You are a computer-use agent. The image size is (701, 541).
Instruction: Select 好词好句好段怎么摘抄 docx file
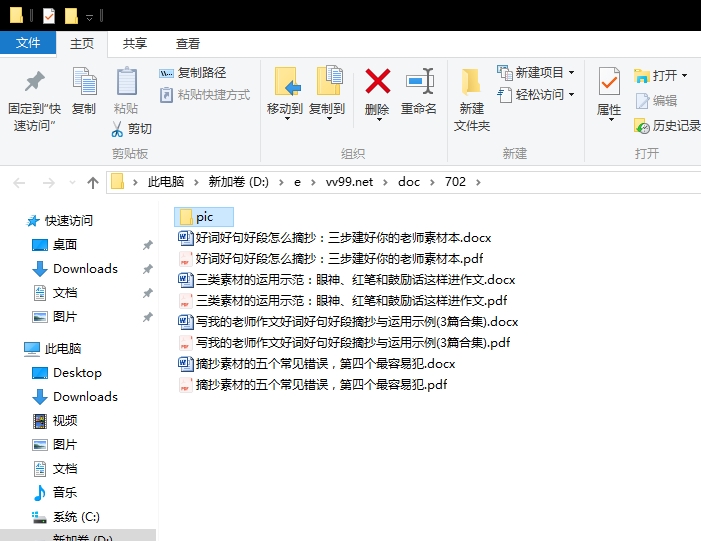335,238
